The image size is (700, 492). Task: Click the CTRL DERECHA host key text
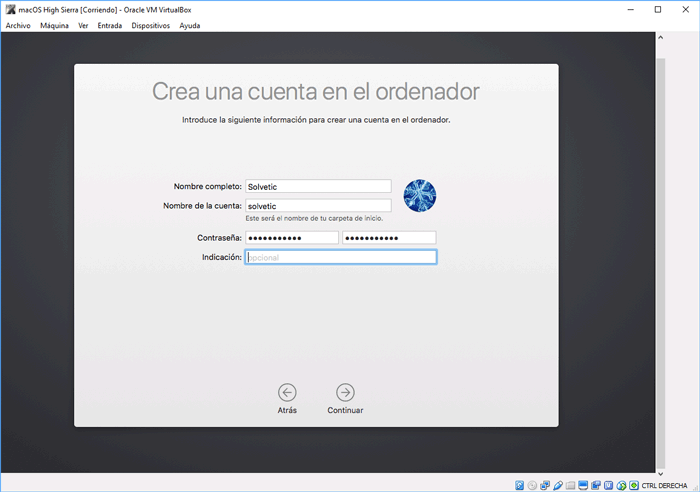(664, 485)
